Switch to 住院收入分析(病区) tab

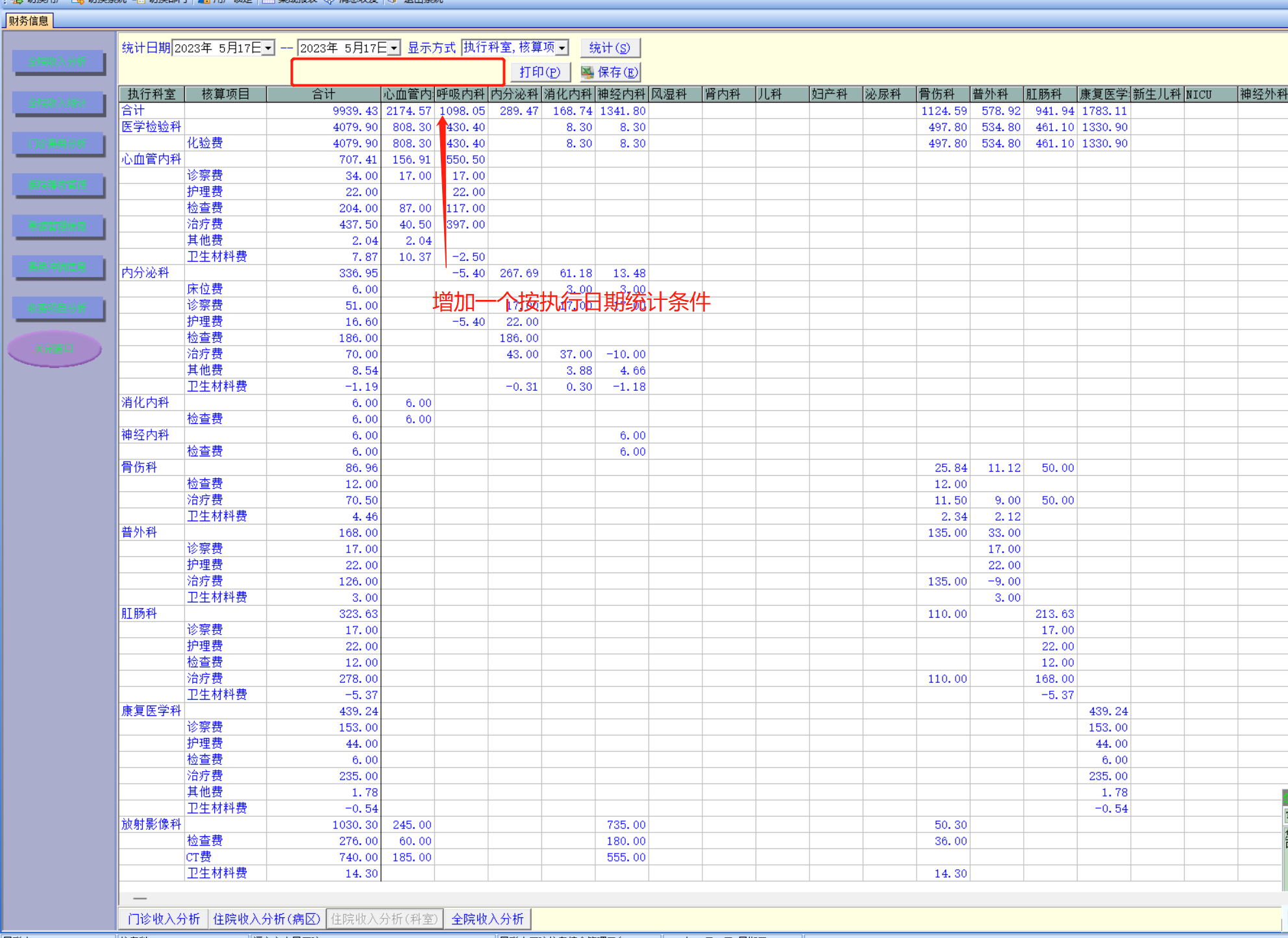(x=266, y=919)
